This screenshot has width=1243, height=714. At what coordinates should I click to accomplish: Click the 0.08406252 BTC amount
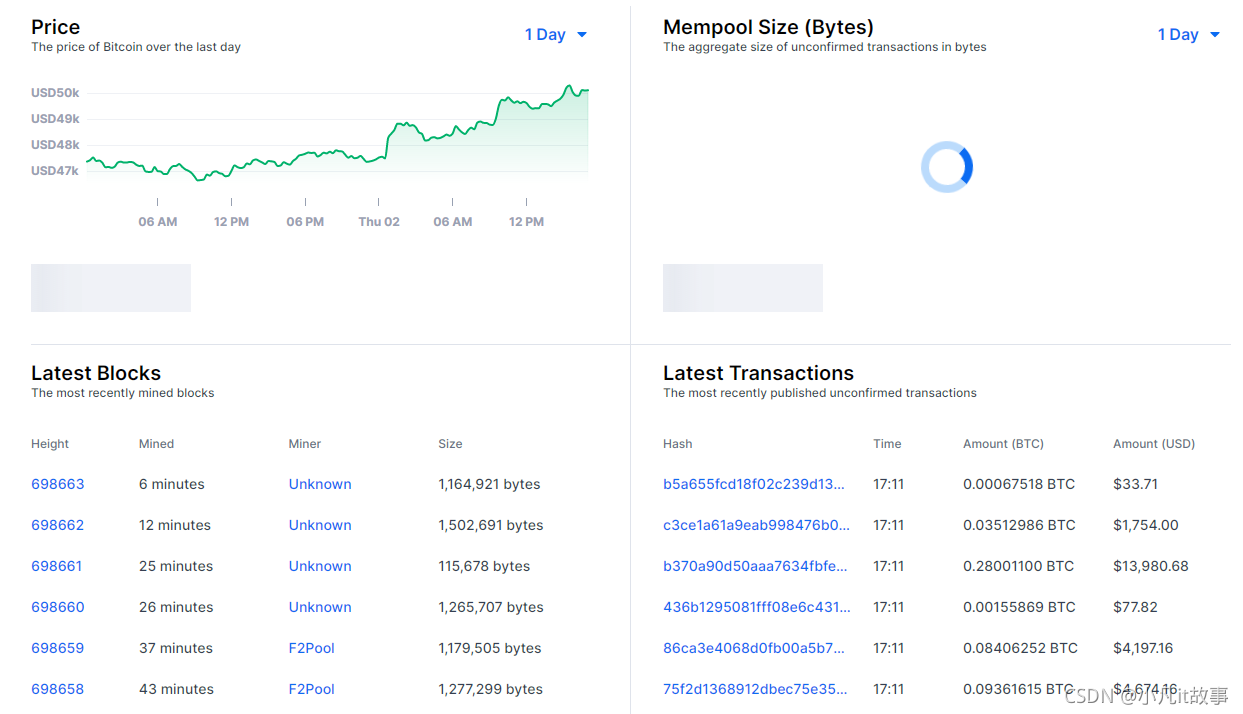pos(1020,648)
